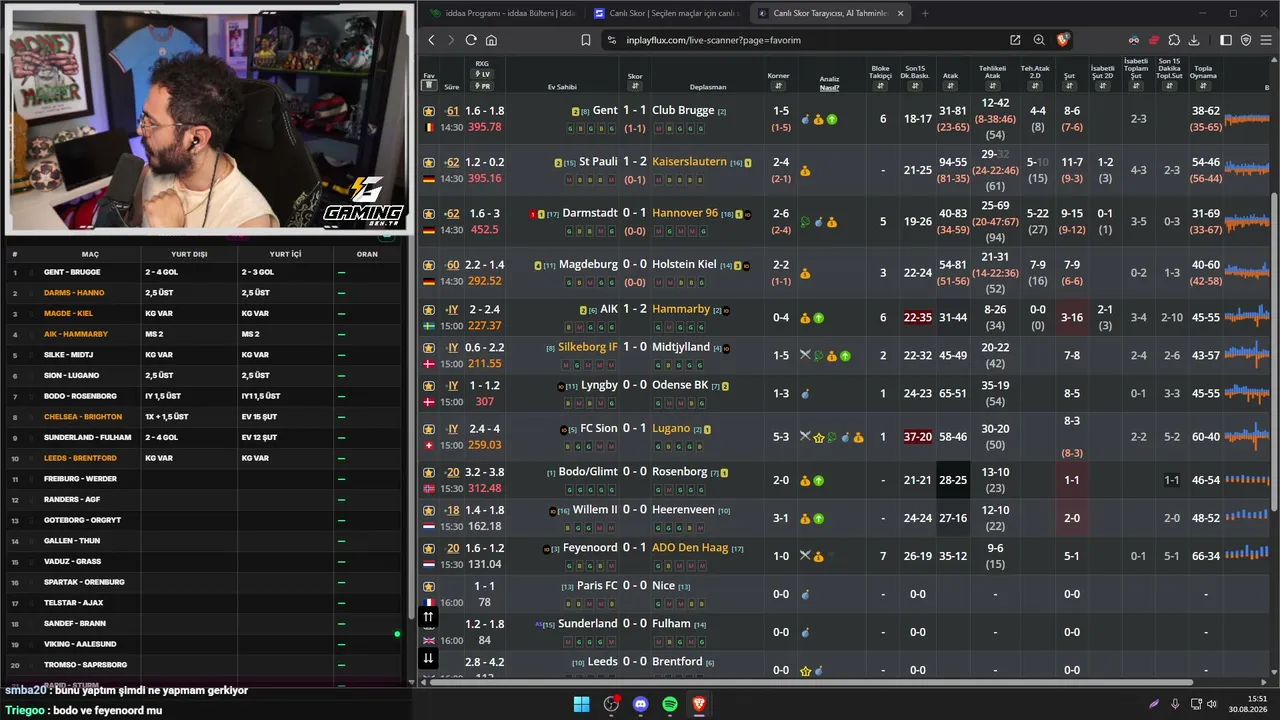Click crossed swords icon on Silkeborg row
Image resolution: width=1280 pixels, height=720 pixels.
tap(805, 355)
